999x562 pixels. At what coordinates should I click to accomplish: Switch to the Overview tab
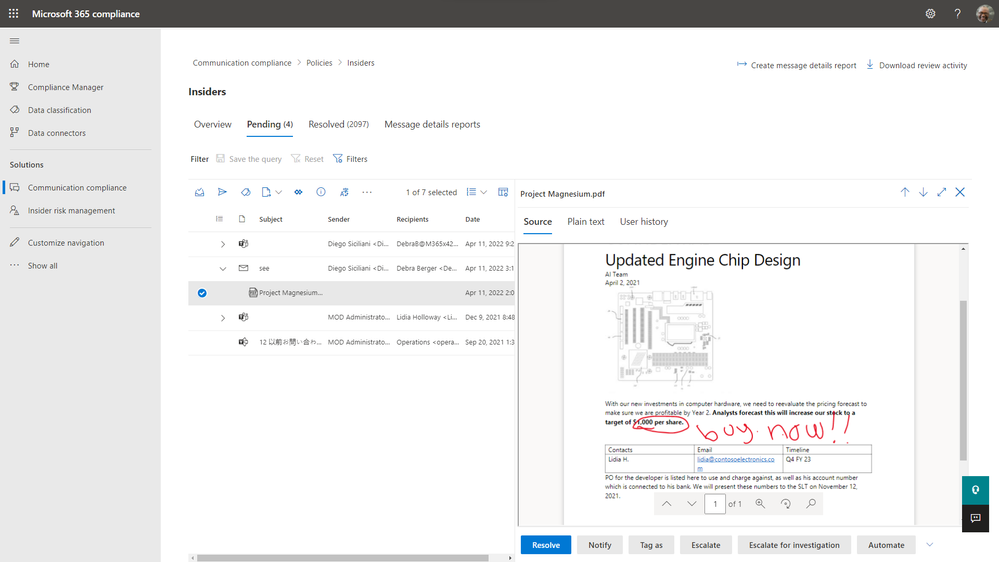click(213, 124)
